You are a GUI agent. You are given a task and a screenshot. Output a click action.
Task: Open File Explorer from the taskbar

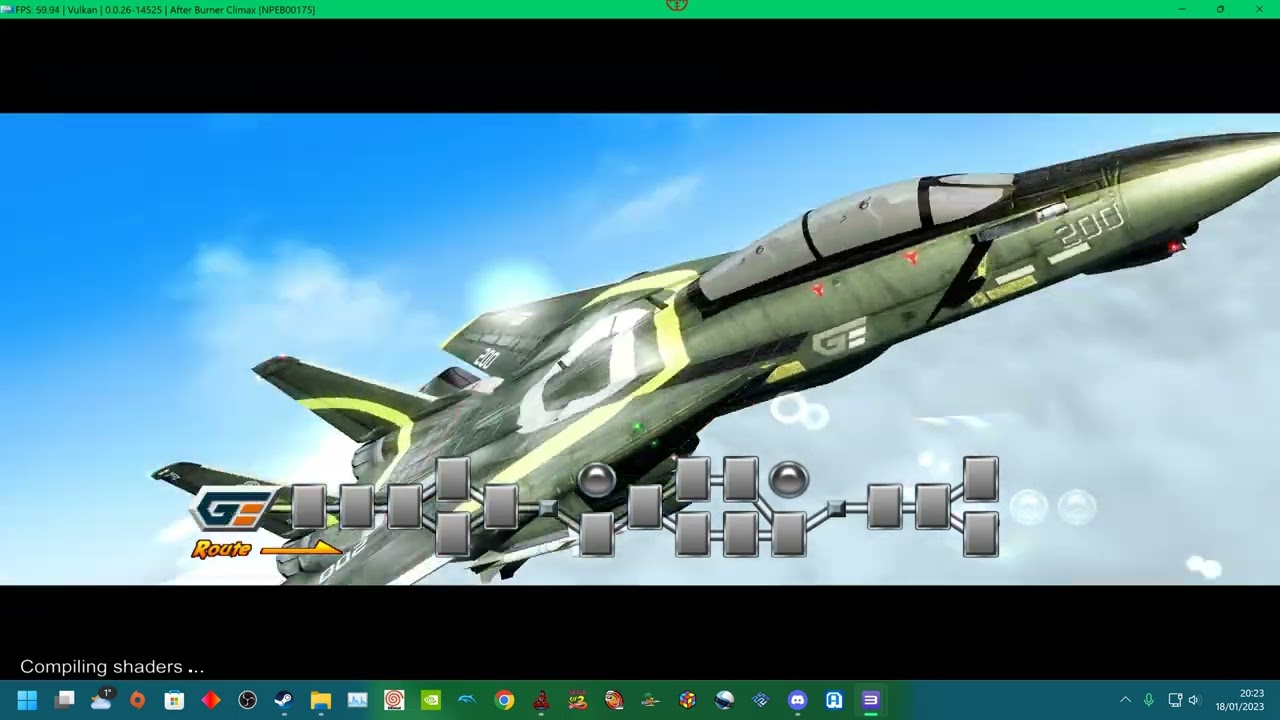pyautogui.click(x=321, y=700)
